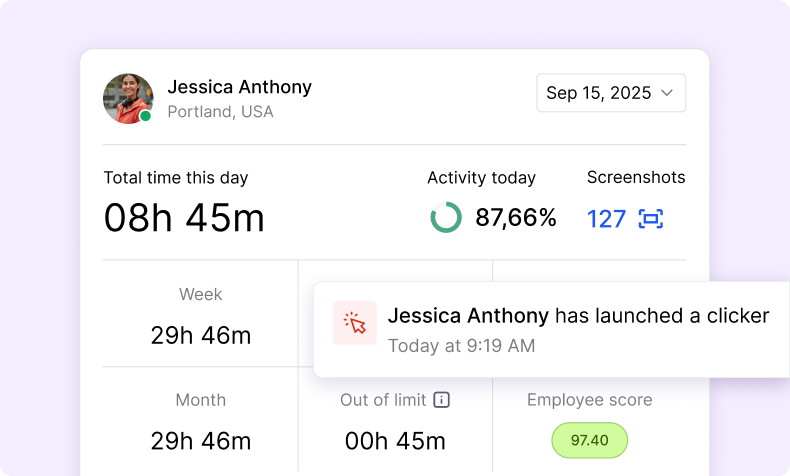Open the clicker launched notification popup
The width and height of the screenshot is (790, 476).
550,329
